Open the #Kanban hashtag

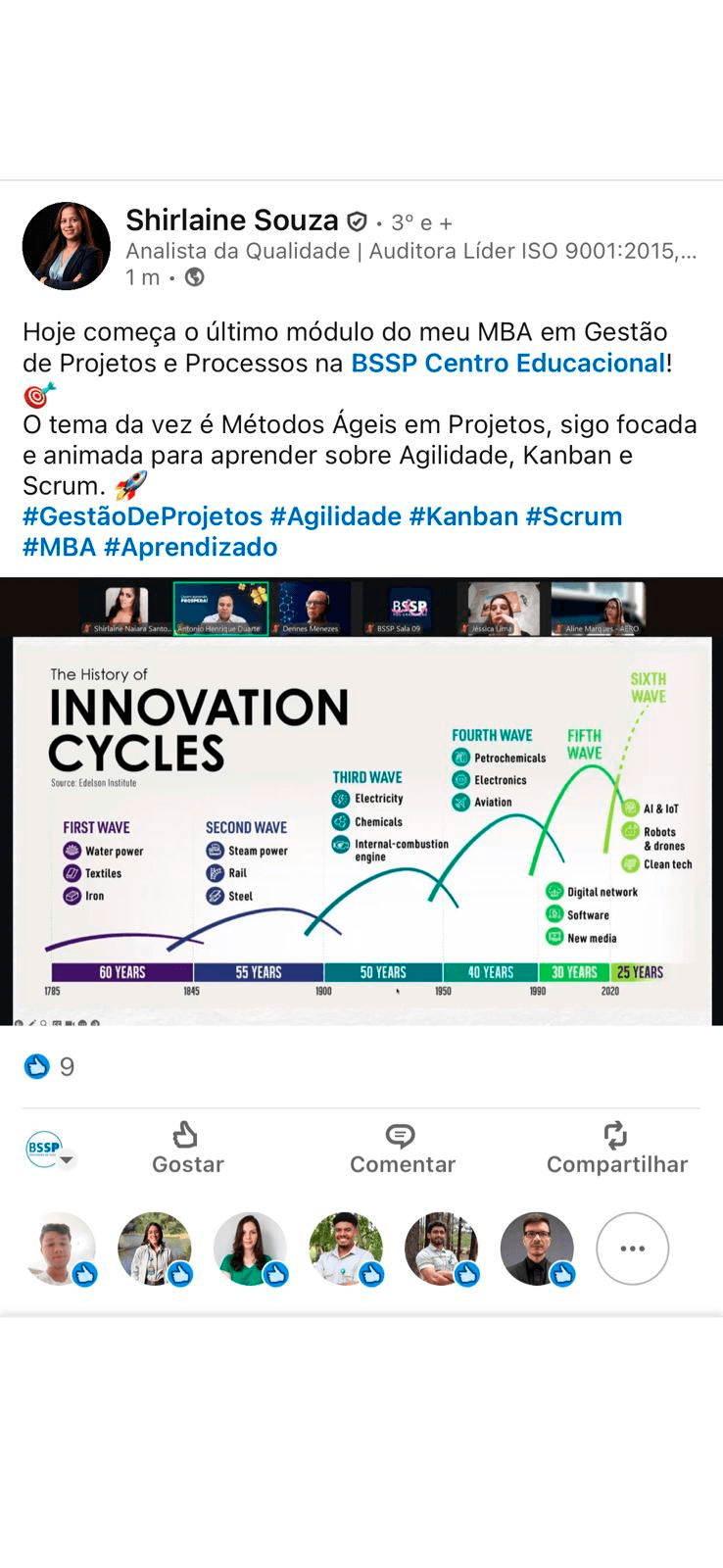(462, 516)
